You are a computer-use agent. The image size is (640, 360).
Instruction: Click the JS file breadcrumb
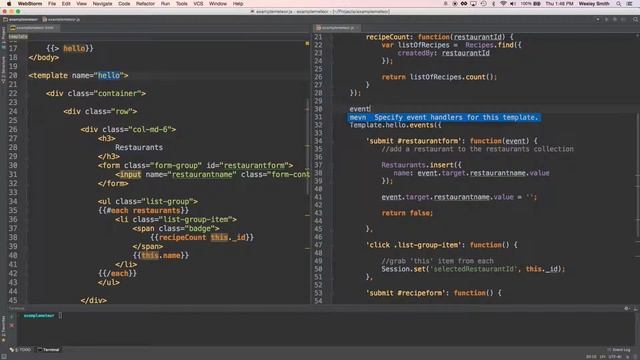click(61, 19)
